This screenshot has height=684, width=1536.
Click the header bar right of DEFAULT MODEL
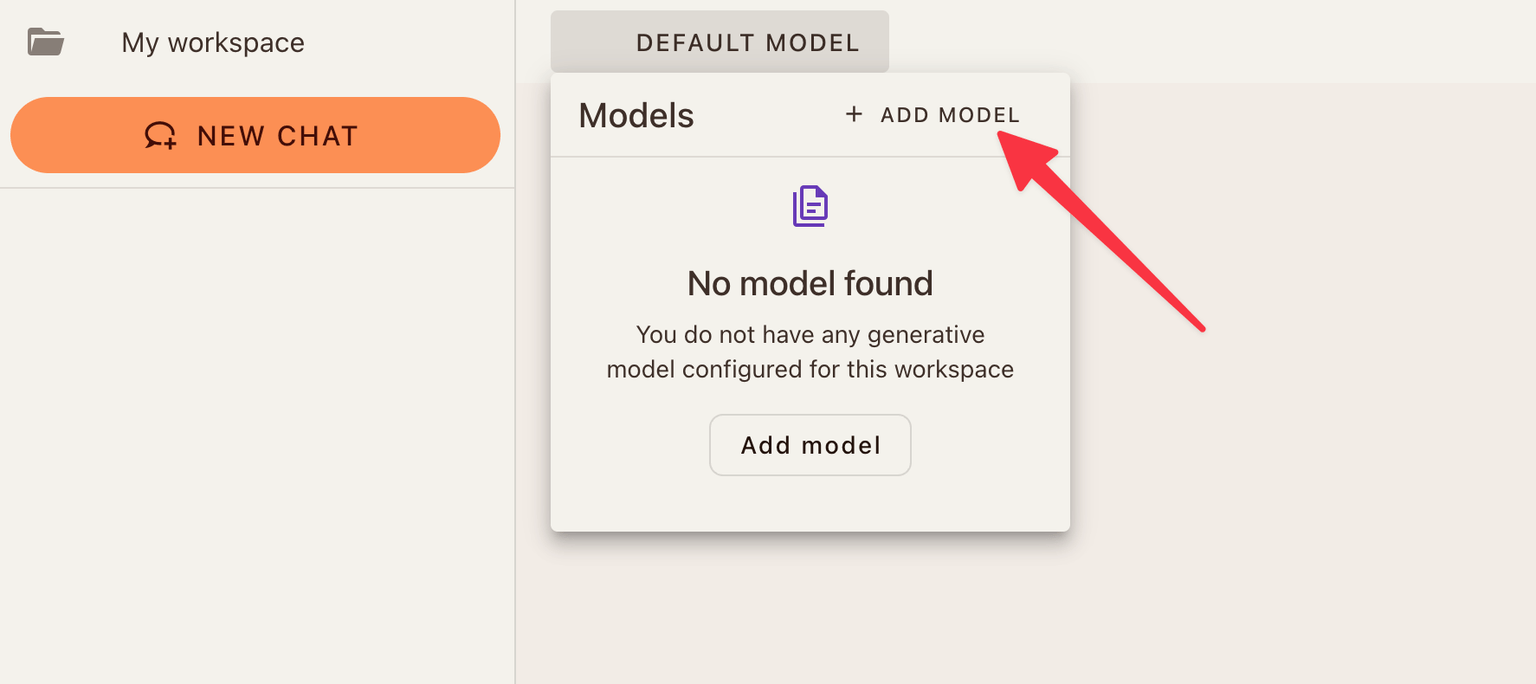coord(1200,42)
